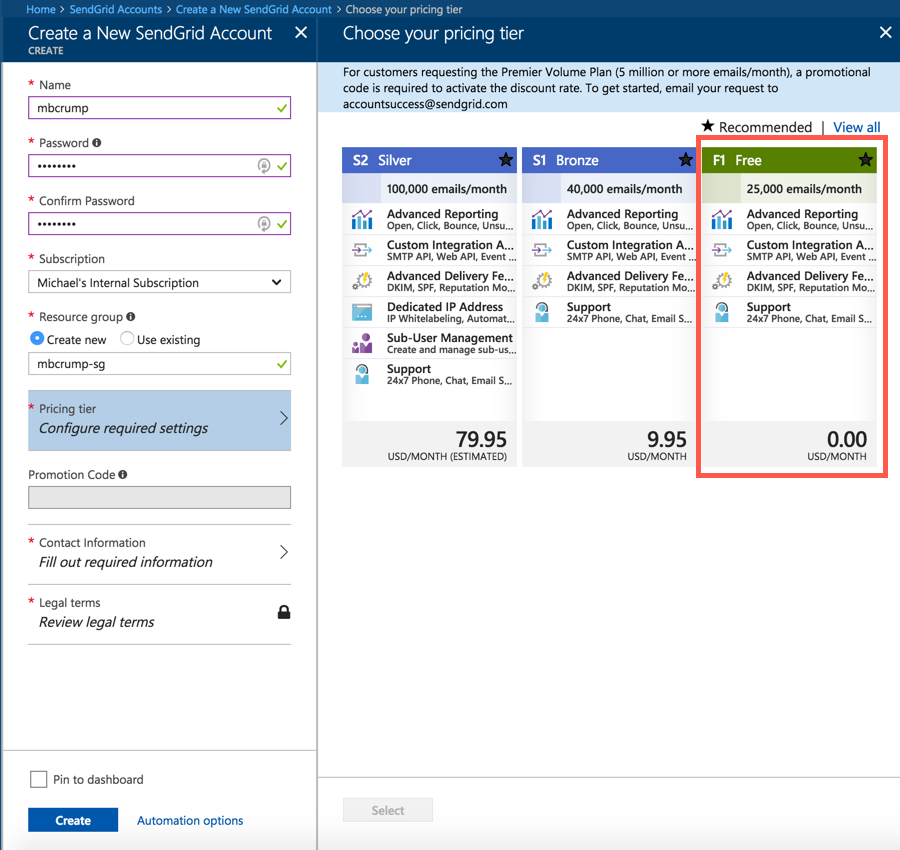
Task: Click the Advanced Reporting chart icon in Silver tier
Action: (362, 219)
